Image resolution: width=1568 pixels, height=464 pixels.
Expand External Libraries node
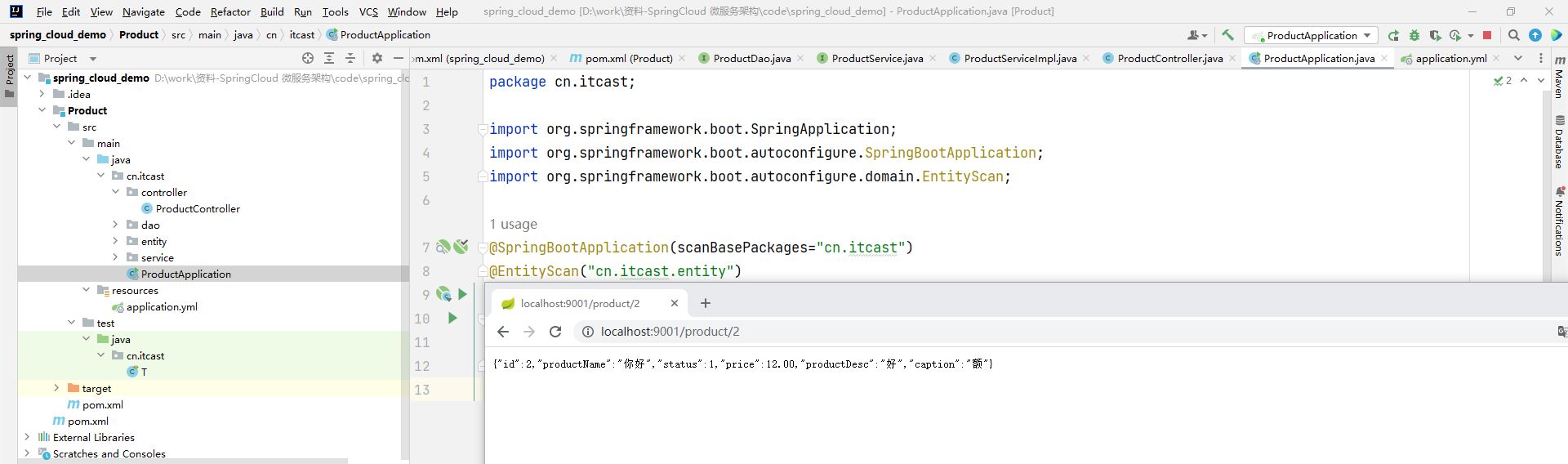coord(28,437)
